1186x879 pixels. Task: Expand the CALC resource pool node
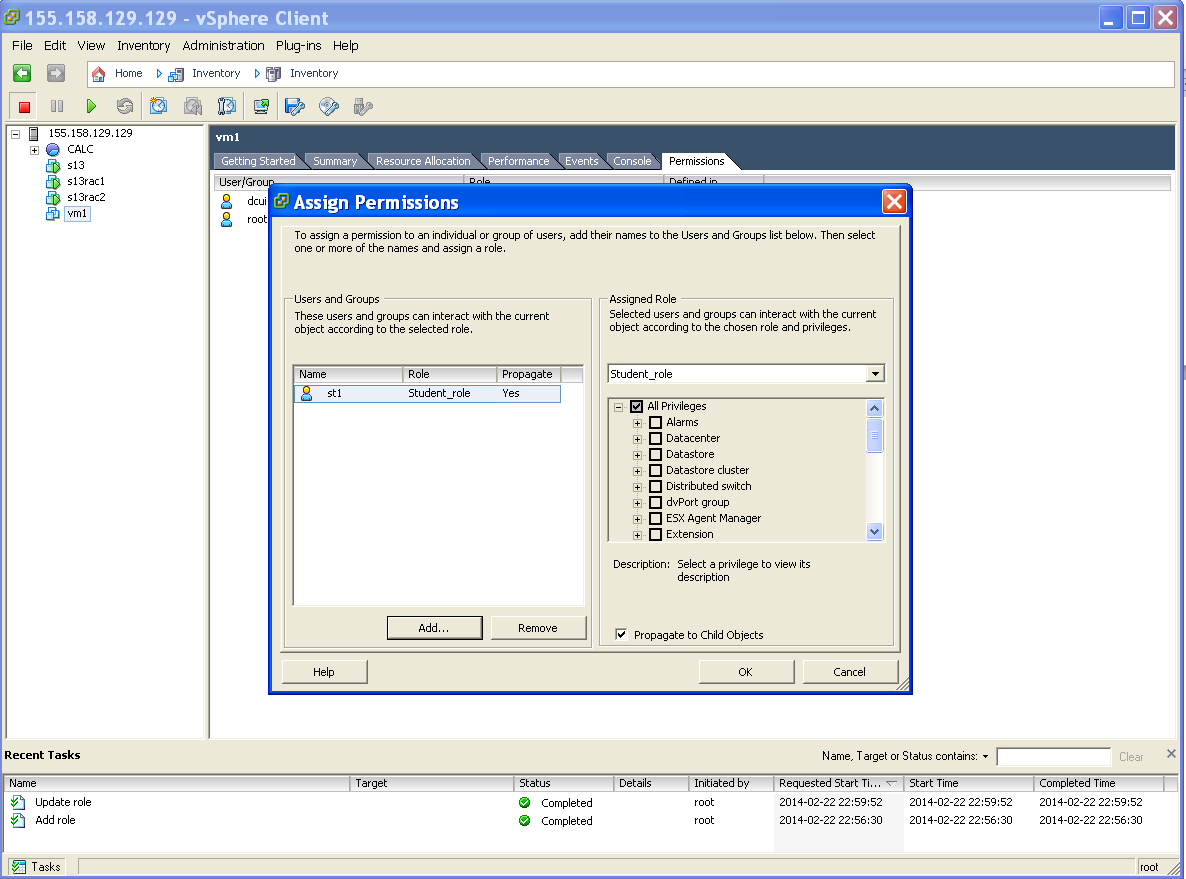(34, 151)
